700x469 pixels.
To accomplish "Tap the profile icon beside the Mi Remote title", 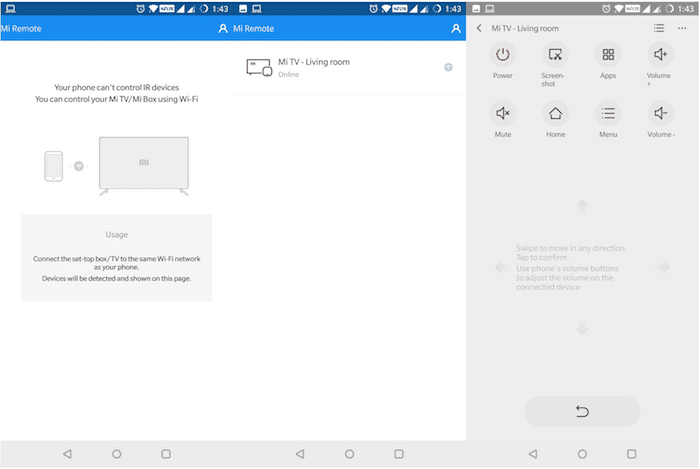I will click(x=223, y=29).
